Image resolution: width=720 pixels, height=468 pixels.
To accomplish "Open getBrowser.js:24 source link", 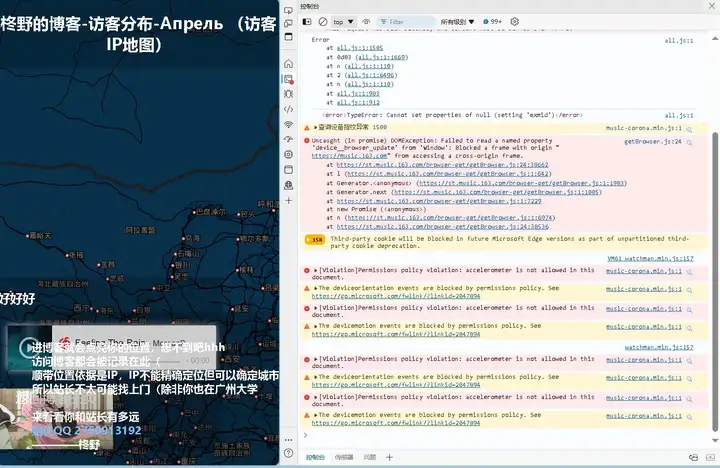I will 652,141.
